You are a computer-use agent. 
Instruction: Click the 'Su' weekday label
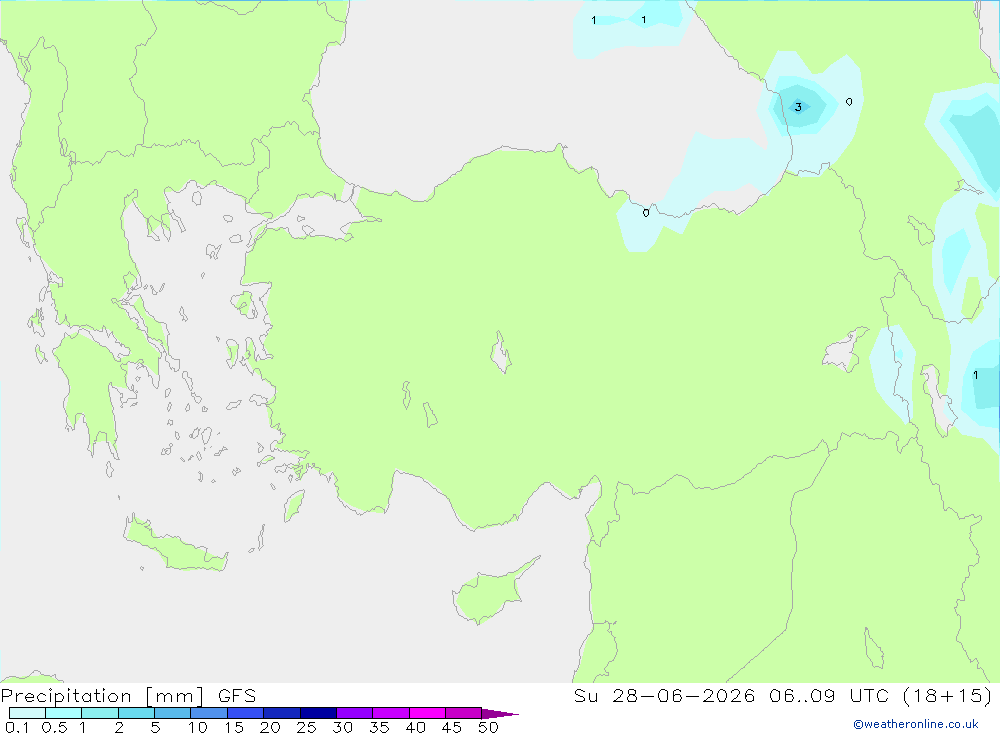(x=585, y=695)
